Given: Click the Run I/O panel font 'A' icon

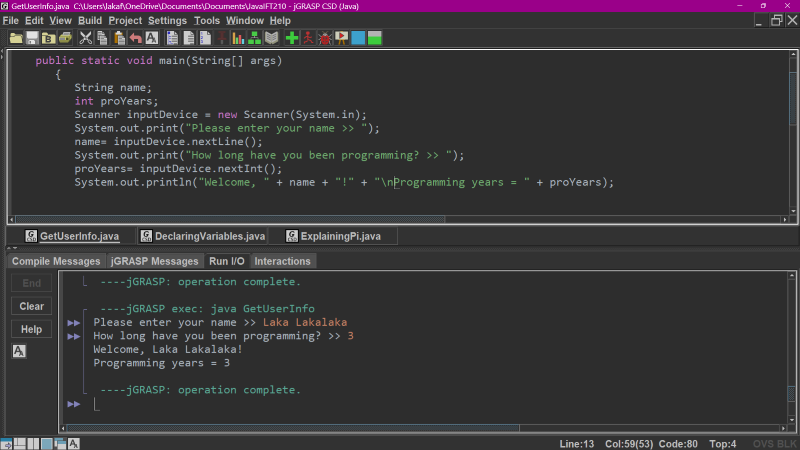Looking at the screenshot, I should click(x=19, y=351).
